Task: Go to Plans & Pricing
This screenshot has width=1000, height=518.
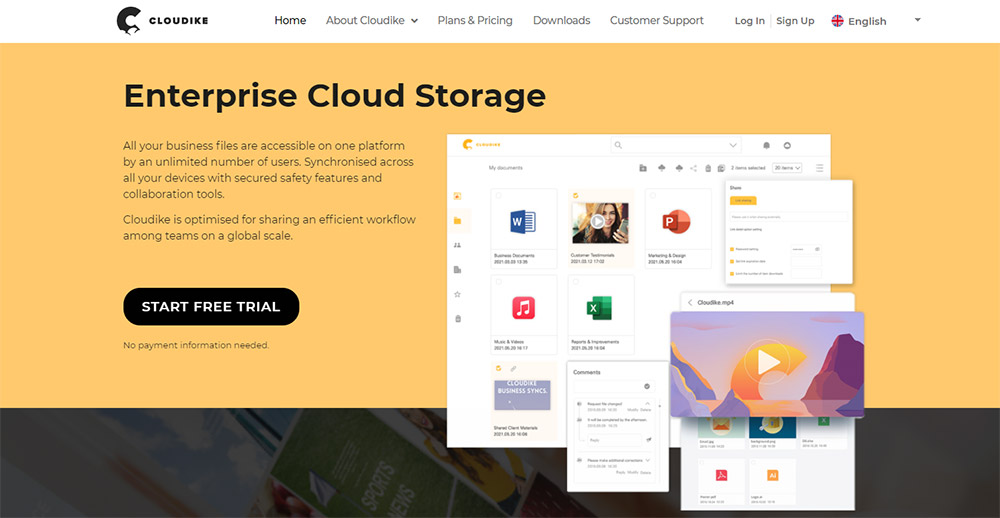Action: click(475, 20)
